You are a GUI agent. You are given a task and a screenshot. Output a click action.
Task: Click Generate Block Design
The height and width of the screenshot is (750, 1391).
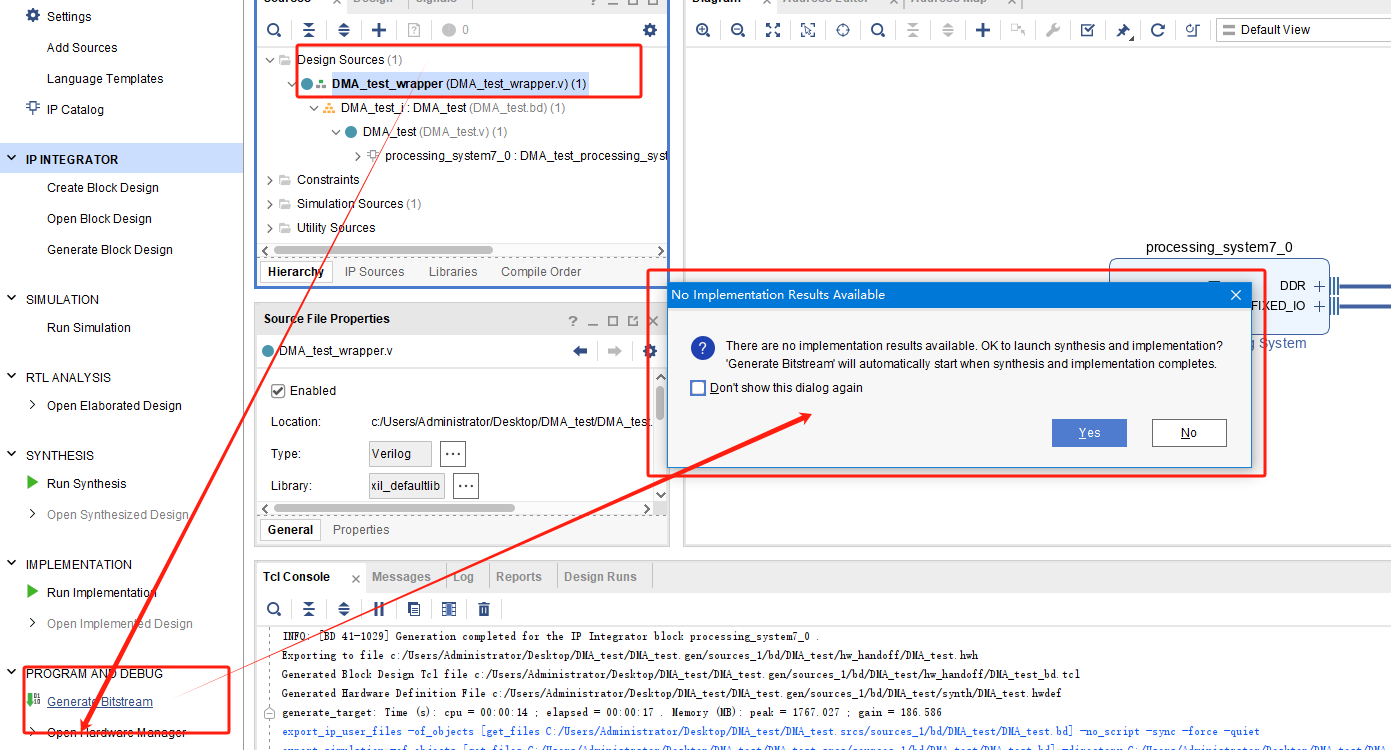(110, 250)
